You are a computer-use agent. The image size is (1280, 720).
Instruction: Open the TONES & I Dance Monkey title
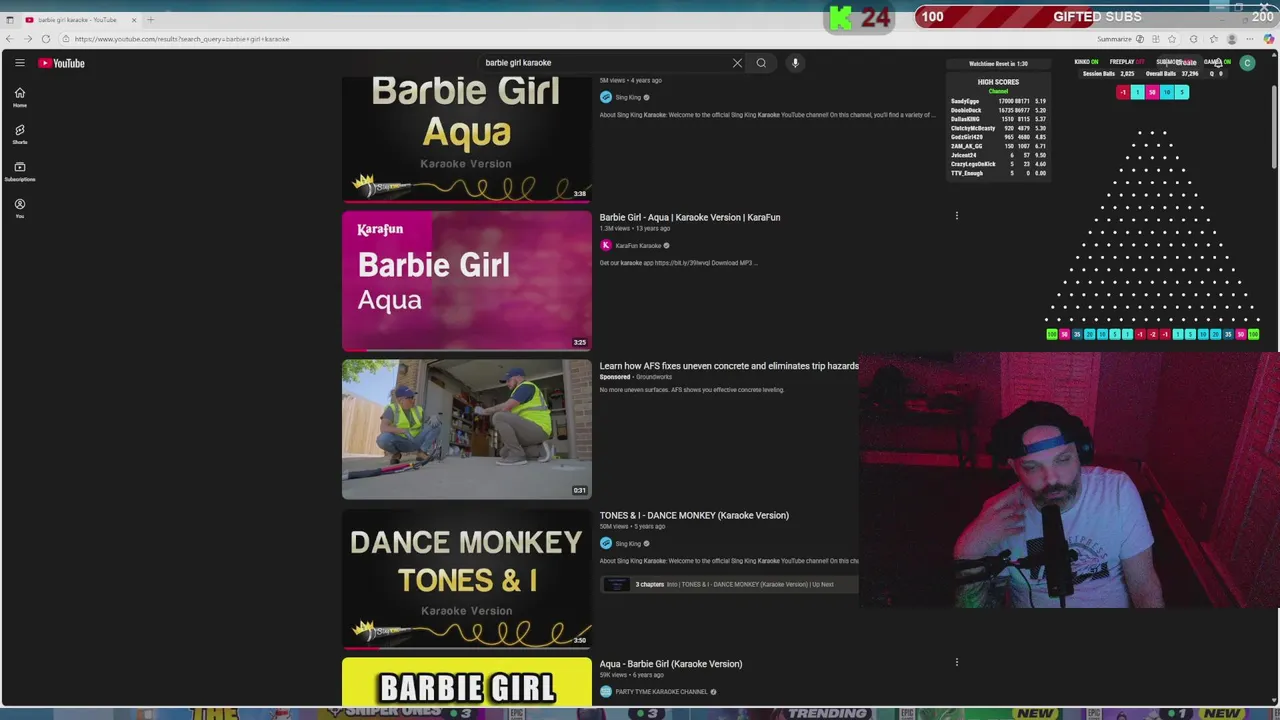(x=693, y=515)
